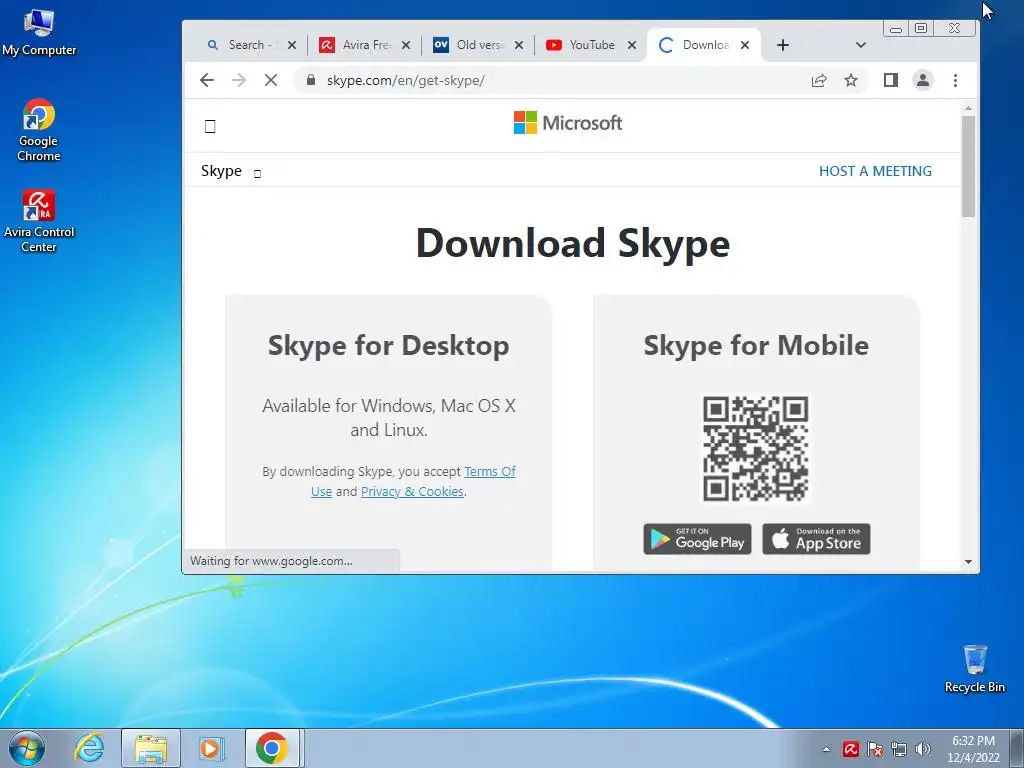Click the Download on the App Store badge
This screenshot has width=1024, height=768.
[816, 539]
